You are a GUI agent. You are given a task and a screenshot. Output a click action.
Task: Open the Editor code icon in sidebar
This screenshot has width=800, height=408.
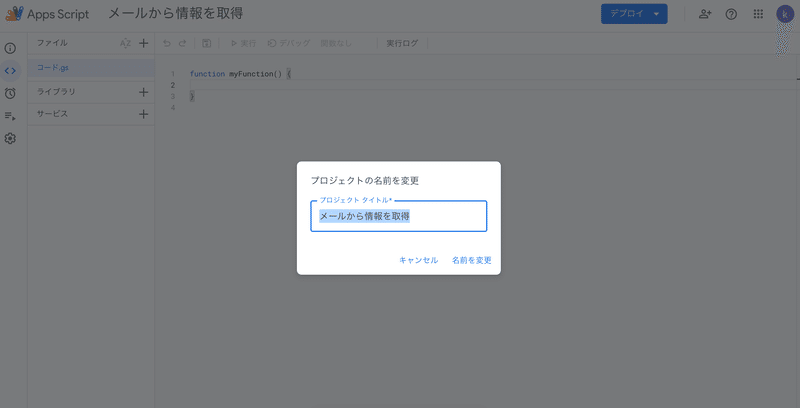10,71
